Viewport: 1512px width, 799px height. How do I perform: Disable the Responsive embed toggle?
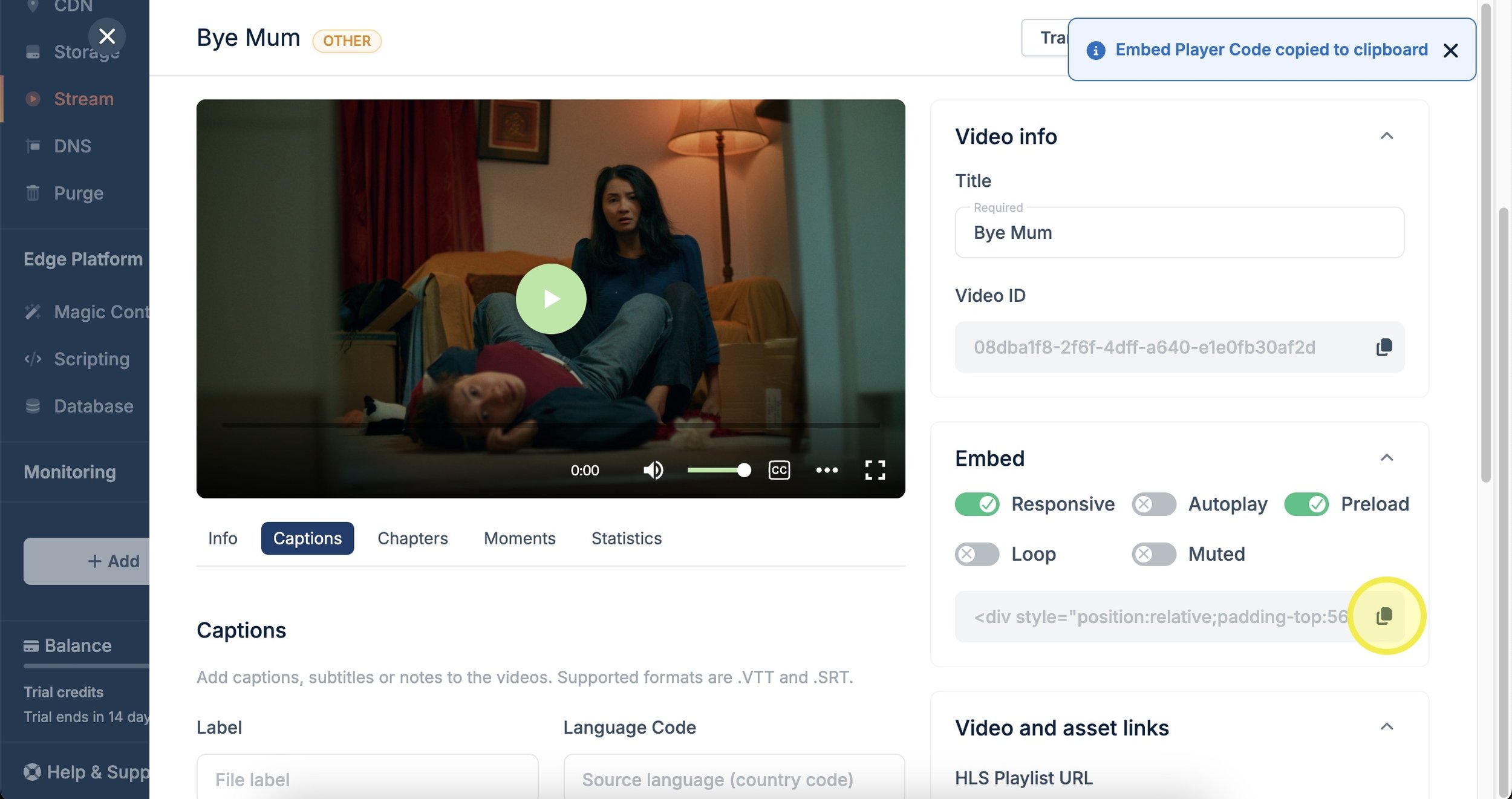coord(977,504)
